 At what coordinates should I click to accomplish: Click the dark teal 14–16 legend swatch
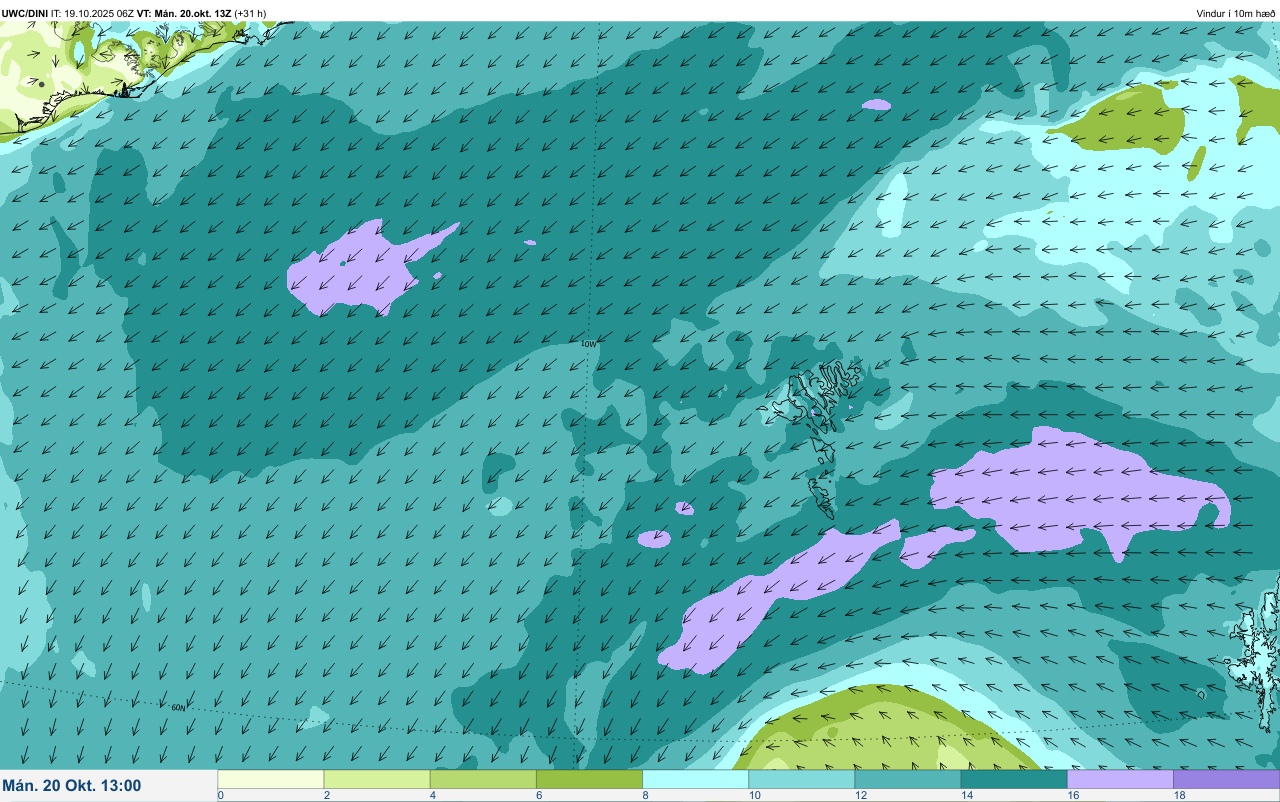click(x=1014, y=779)
